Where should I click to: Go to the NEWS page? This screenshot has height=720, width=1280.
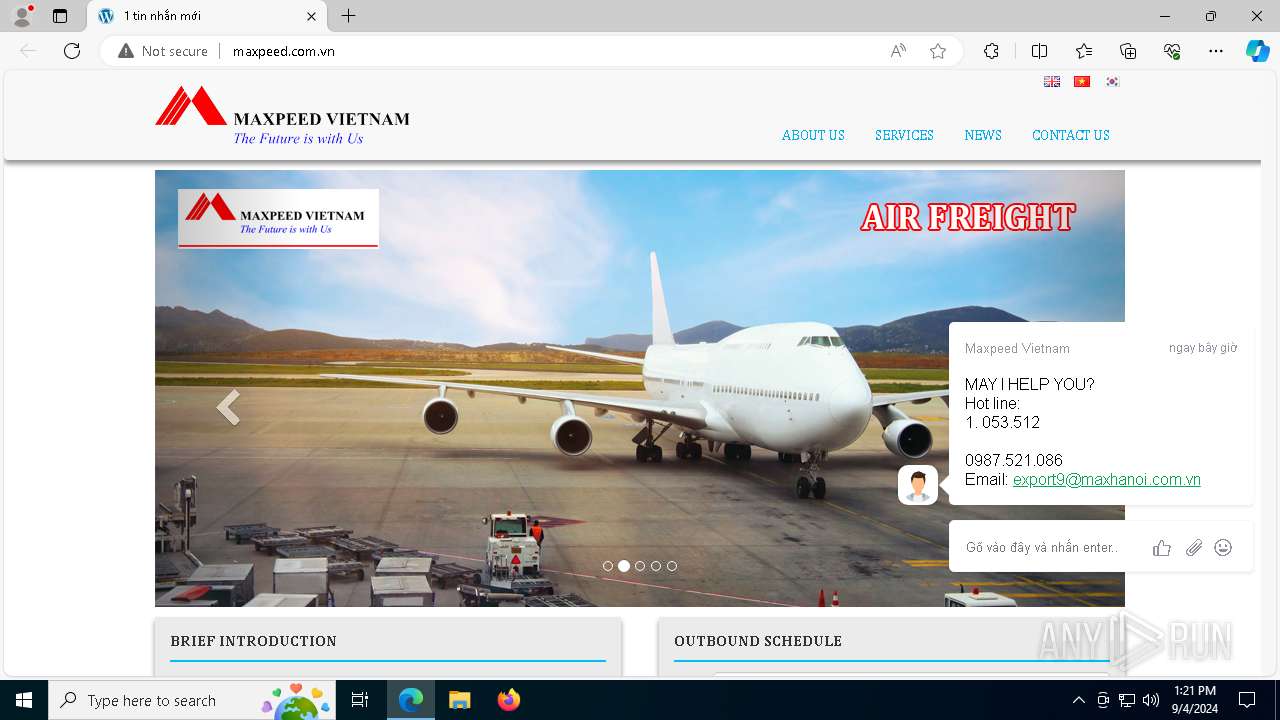click(x=983, y=135)
